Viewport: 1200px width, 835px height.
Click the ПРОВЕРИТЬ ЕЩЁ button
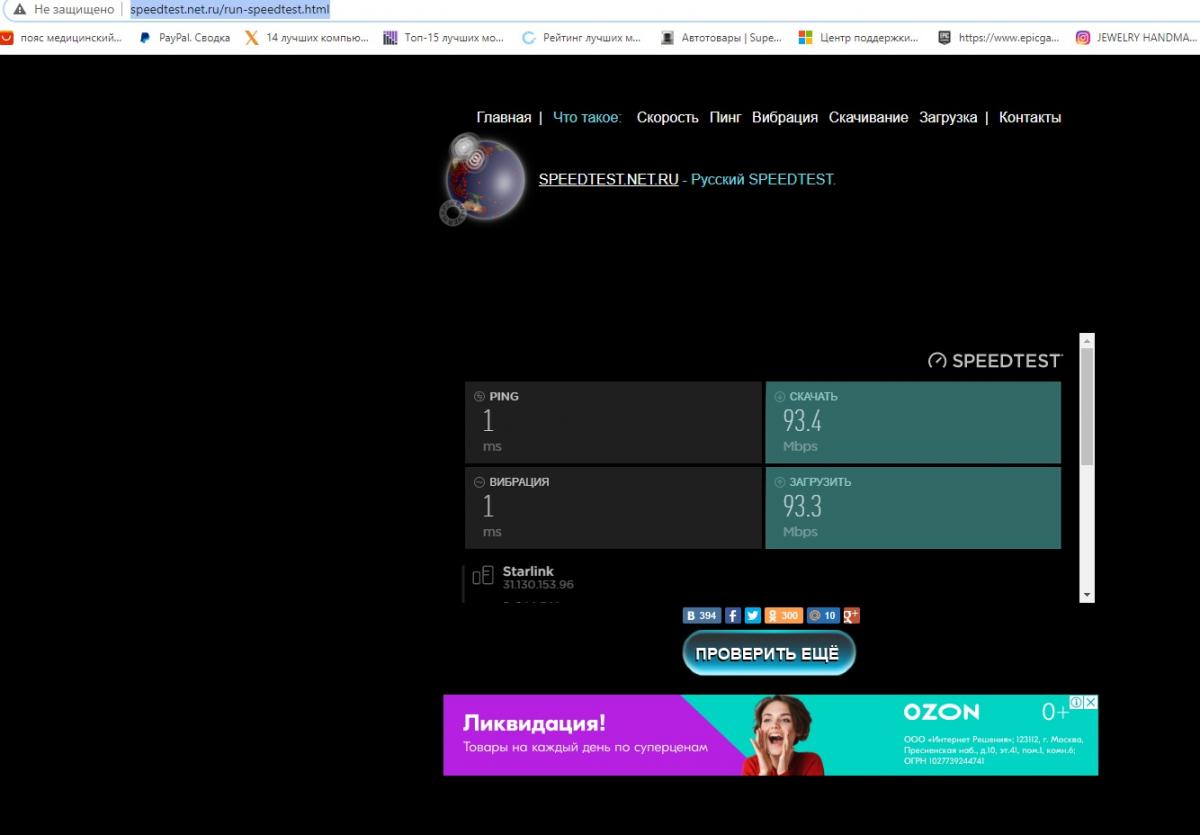pyautogui.click(x=769, y=654)
